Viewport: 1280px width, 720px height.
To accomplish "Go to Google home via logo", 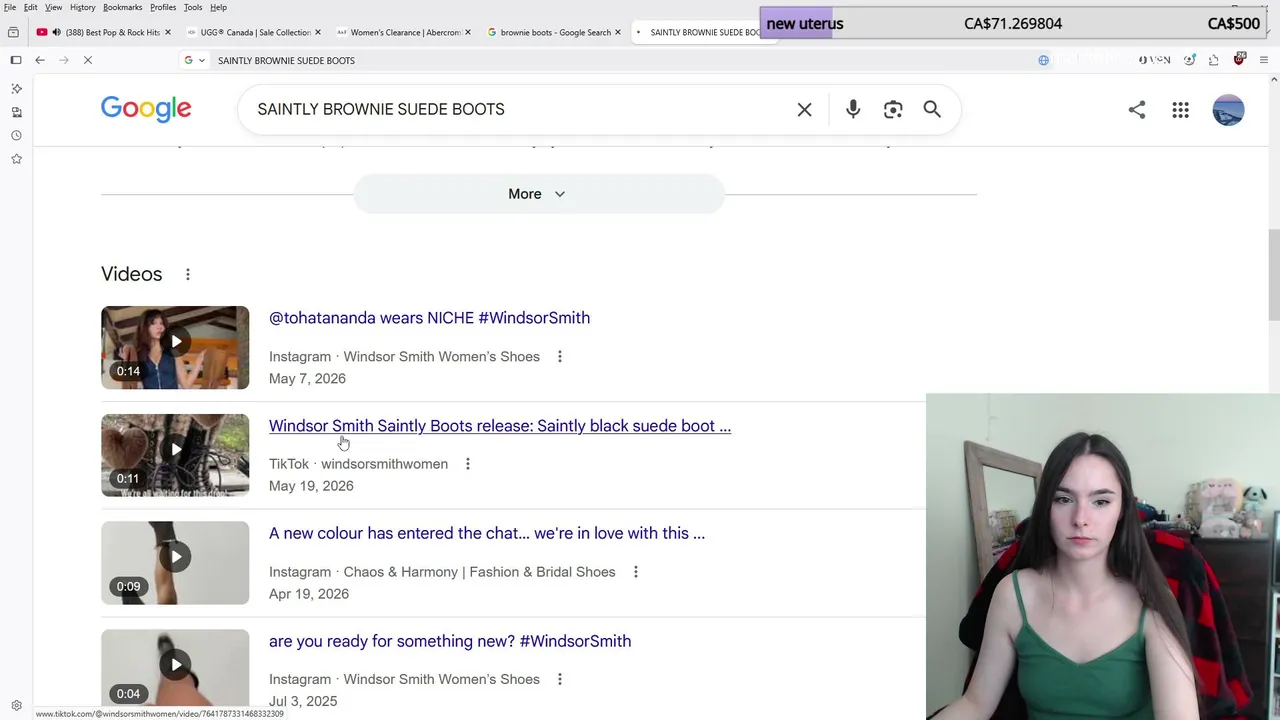I will [x=146, y=109].
